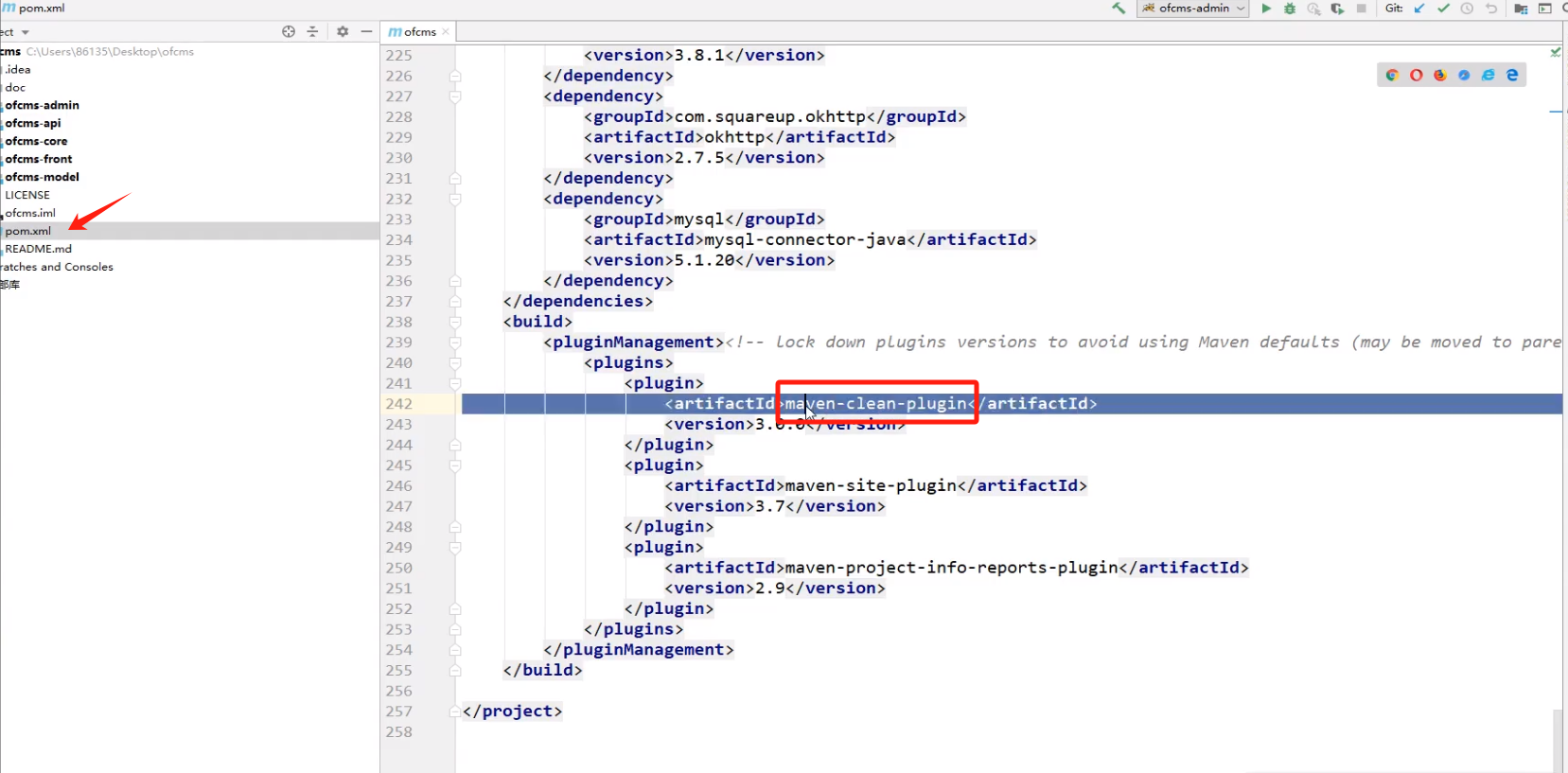Click the run anything window icon

(1544, 9)
